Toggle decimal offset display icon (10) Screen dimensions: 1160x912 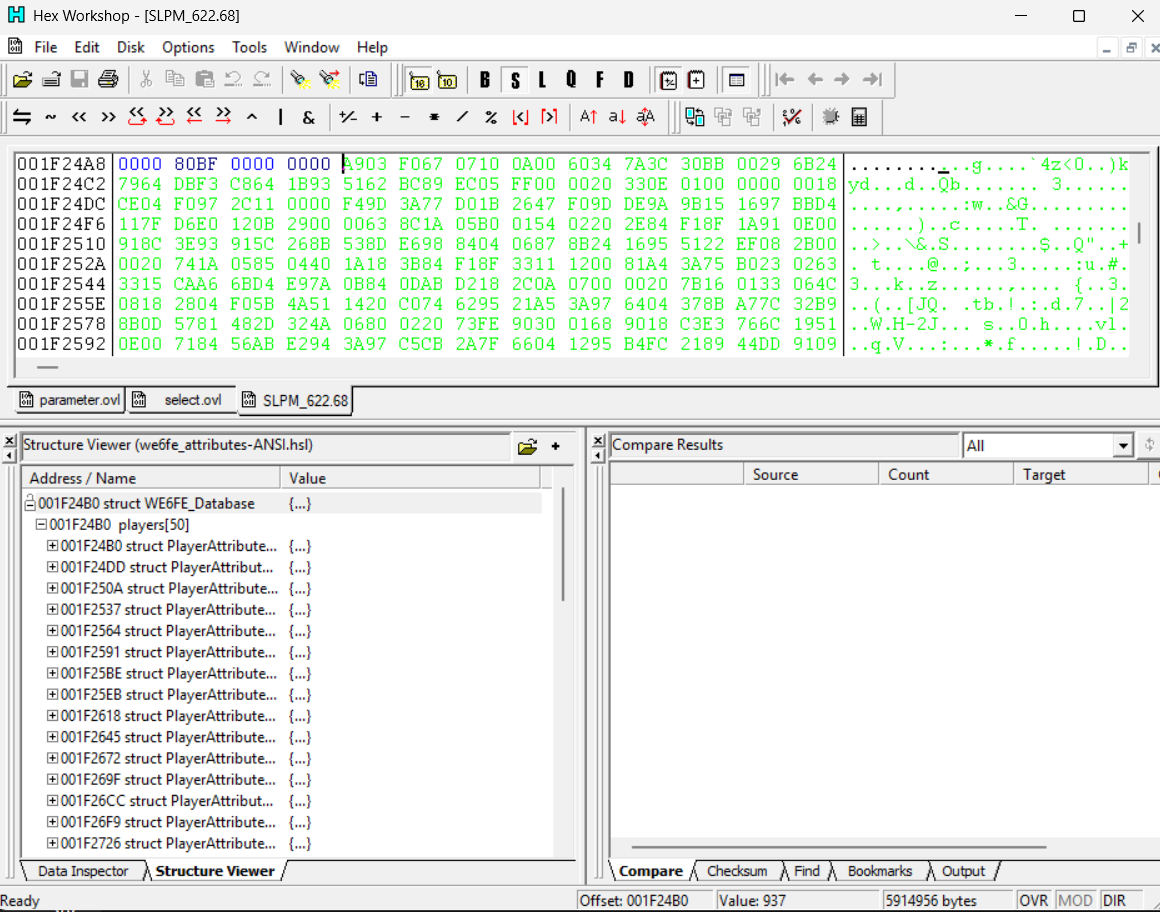click(448, 80)
